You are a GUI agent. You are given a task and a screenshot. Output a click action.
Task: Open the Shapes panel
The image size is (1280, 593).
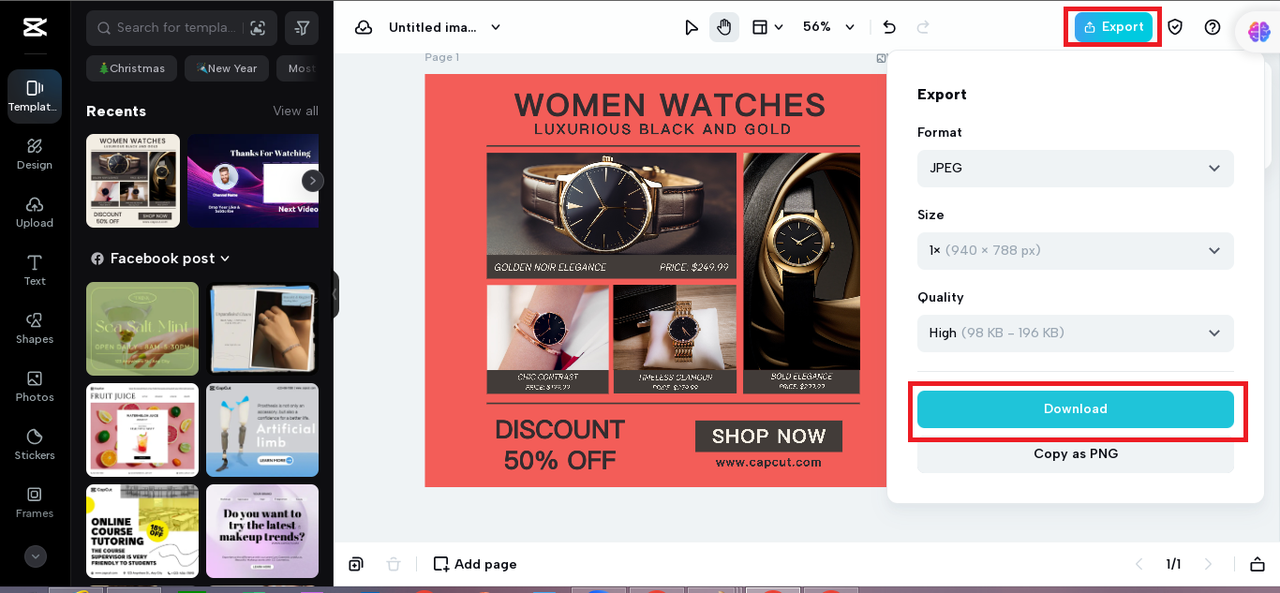click(35, 328)
